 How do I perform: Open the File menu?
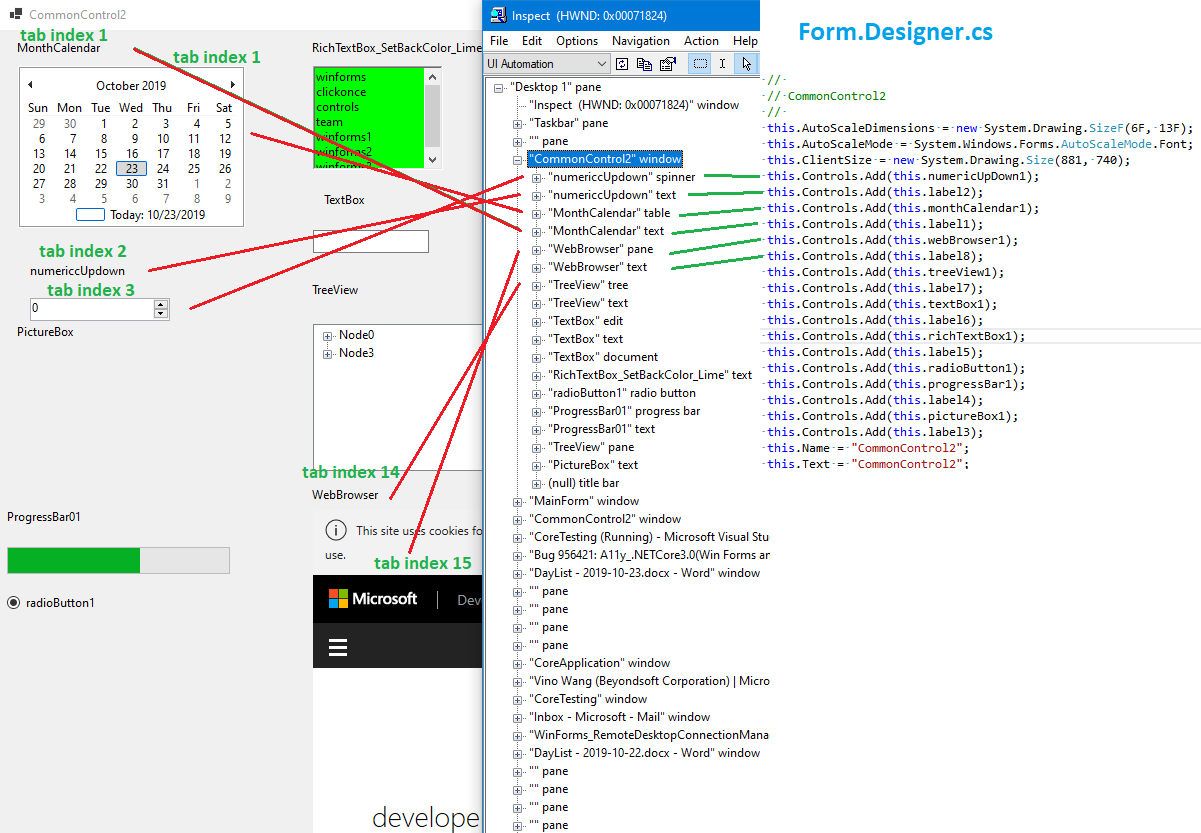(499, 41)
